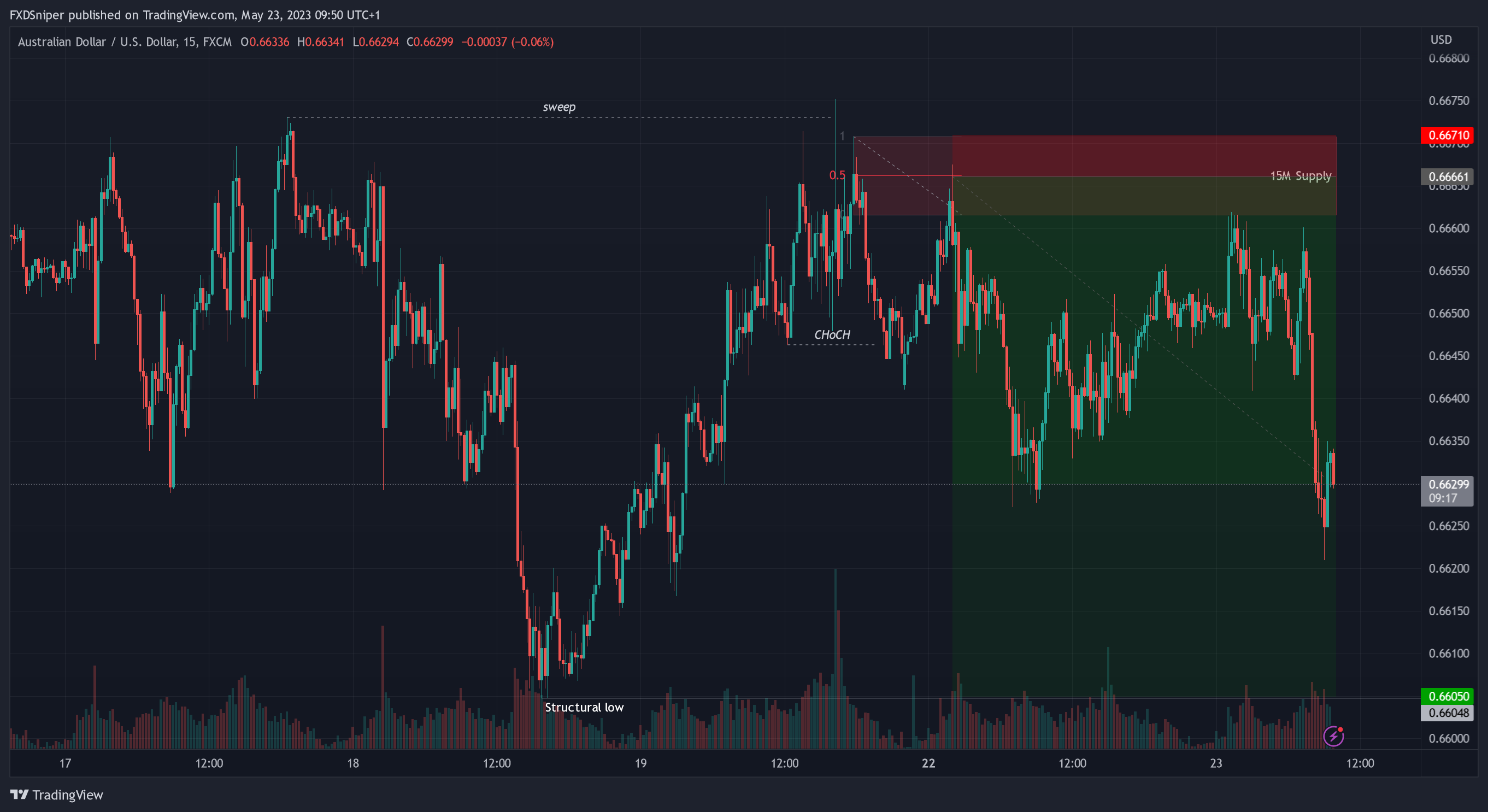Click the 0.5 Fibonacci level label
The height and width of the screenshot is (812, 1488).
837,175
